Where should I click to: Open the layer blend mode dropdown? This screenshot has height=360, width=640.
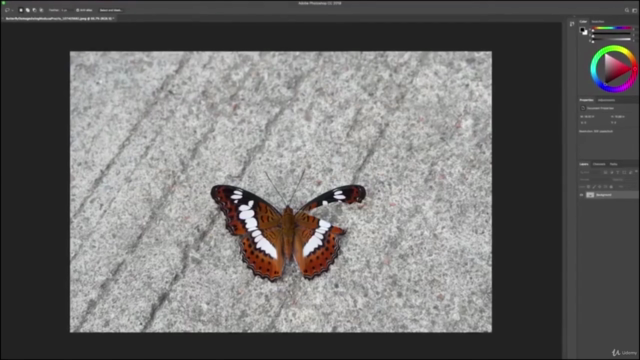[x=595, y=180]
